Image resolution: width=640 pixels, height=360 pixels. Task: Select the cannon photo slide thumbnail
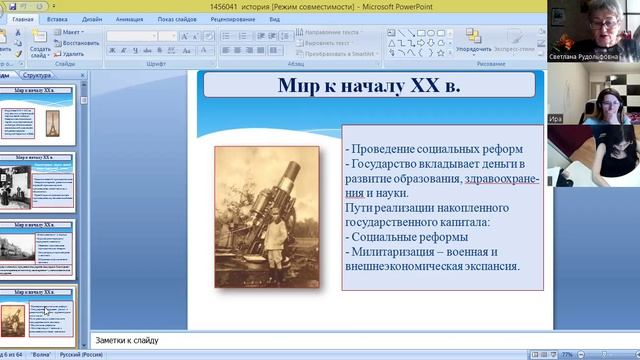[x=37, y=317]
